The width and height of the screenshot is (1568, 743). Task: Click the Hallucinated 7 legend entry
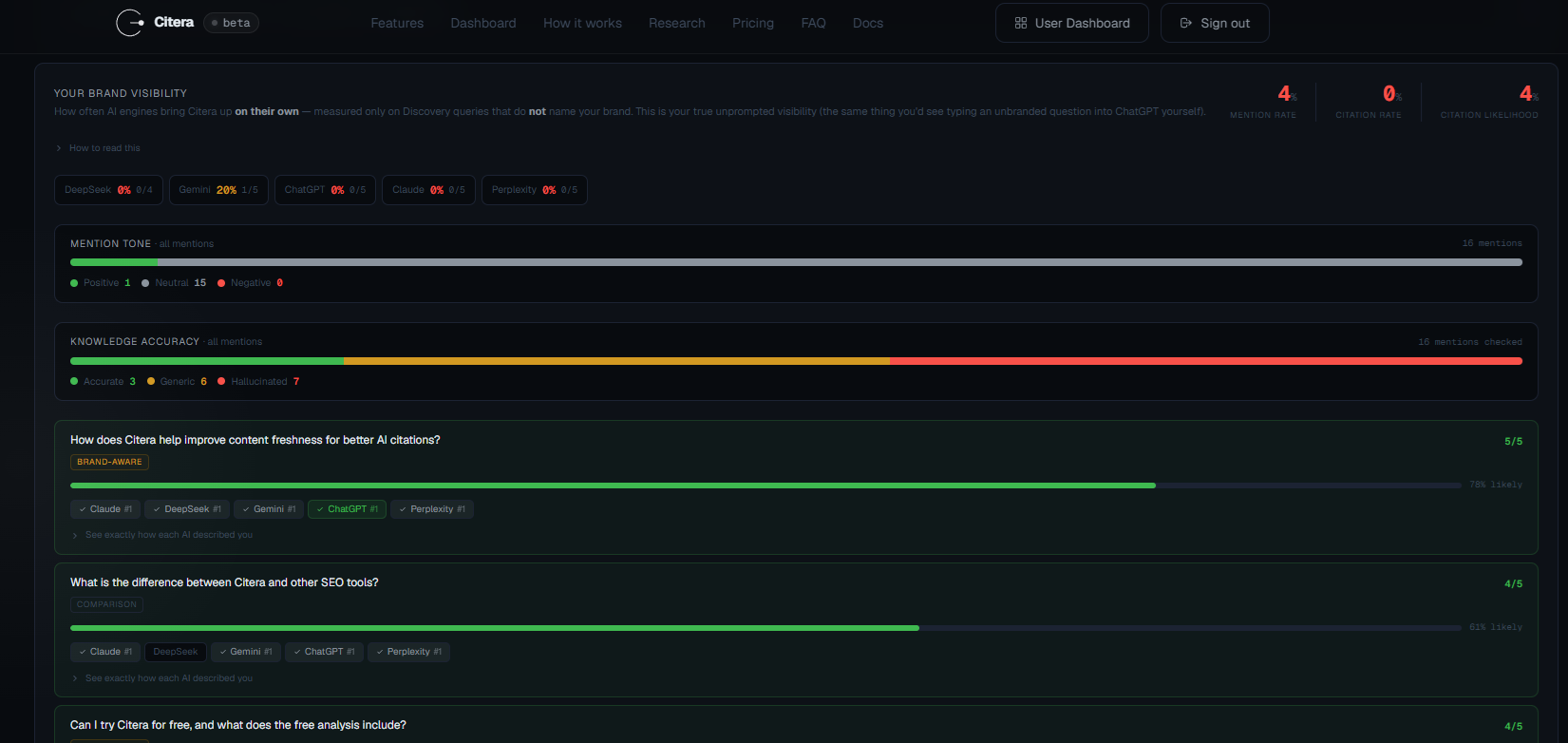(259, 382)
